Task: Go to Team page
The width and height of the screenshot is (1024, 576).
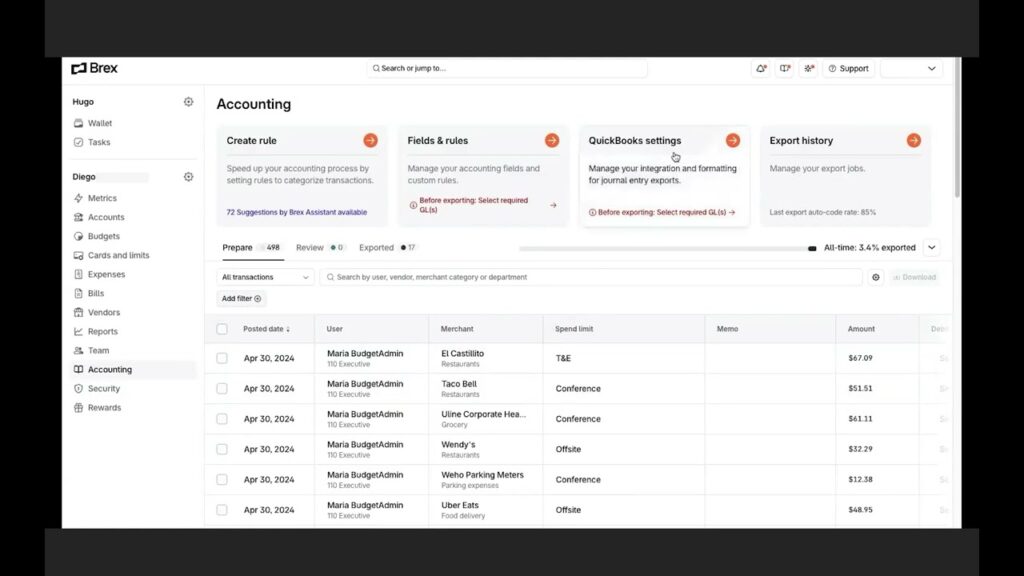Action: pyautogui.click(x=99, y=350)
